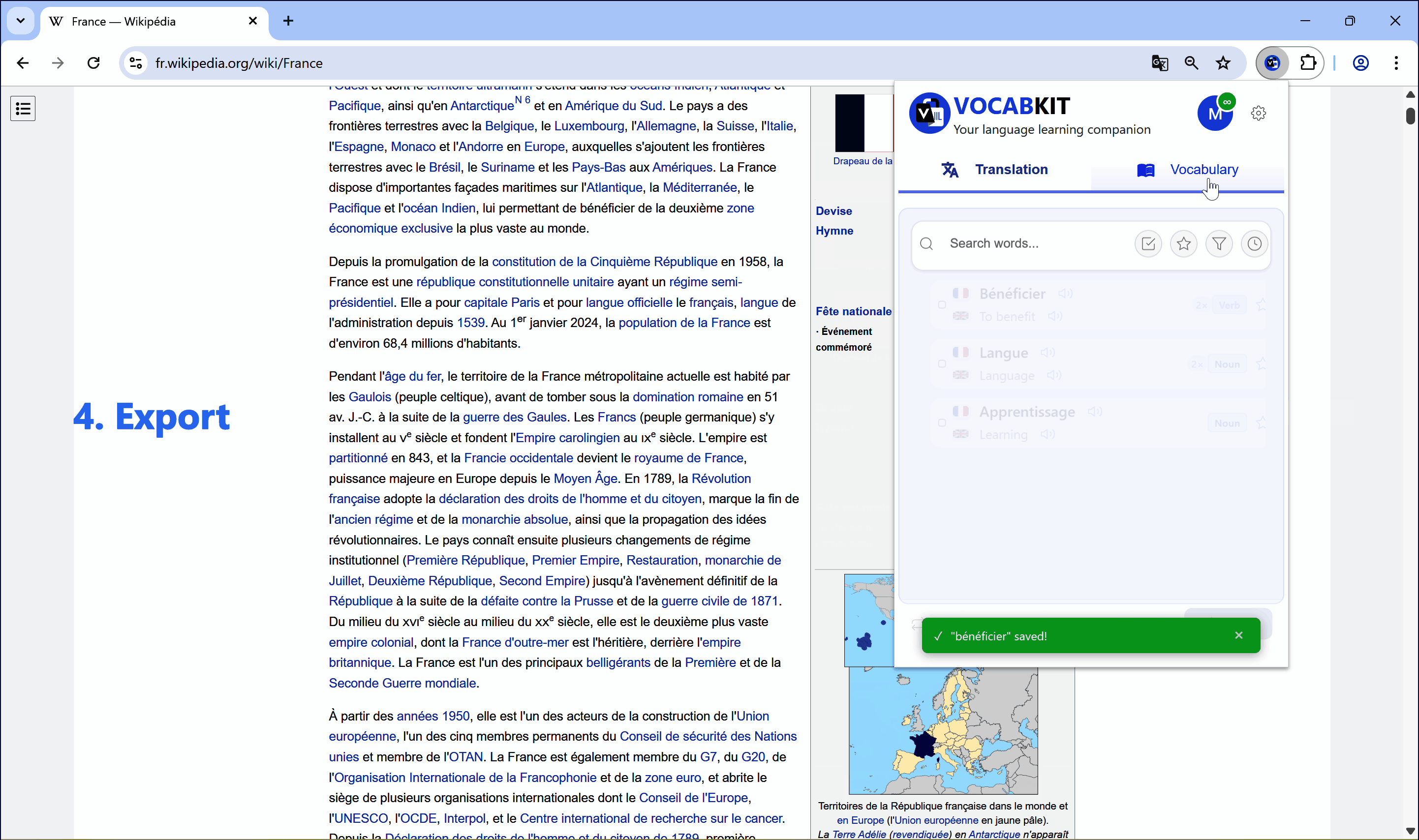The height and width of the screenshot is (840, 1419).
Task: Open the Europe map thumbnail
Action: point(943,730)
